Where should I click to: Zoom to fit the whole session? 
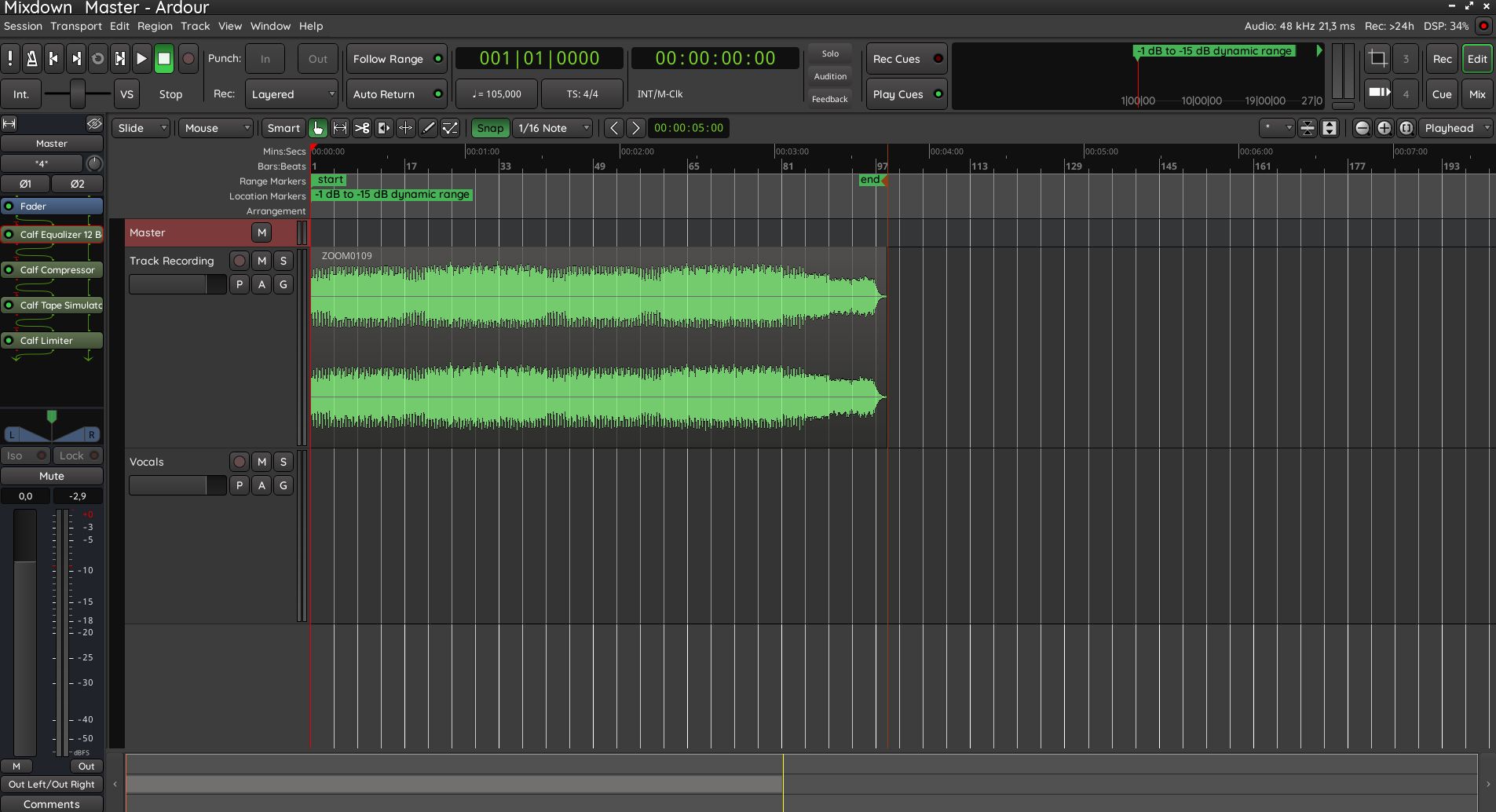1406,128
